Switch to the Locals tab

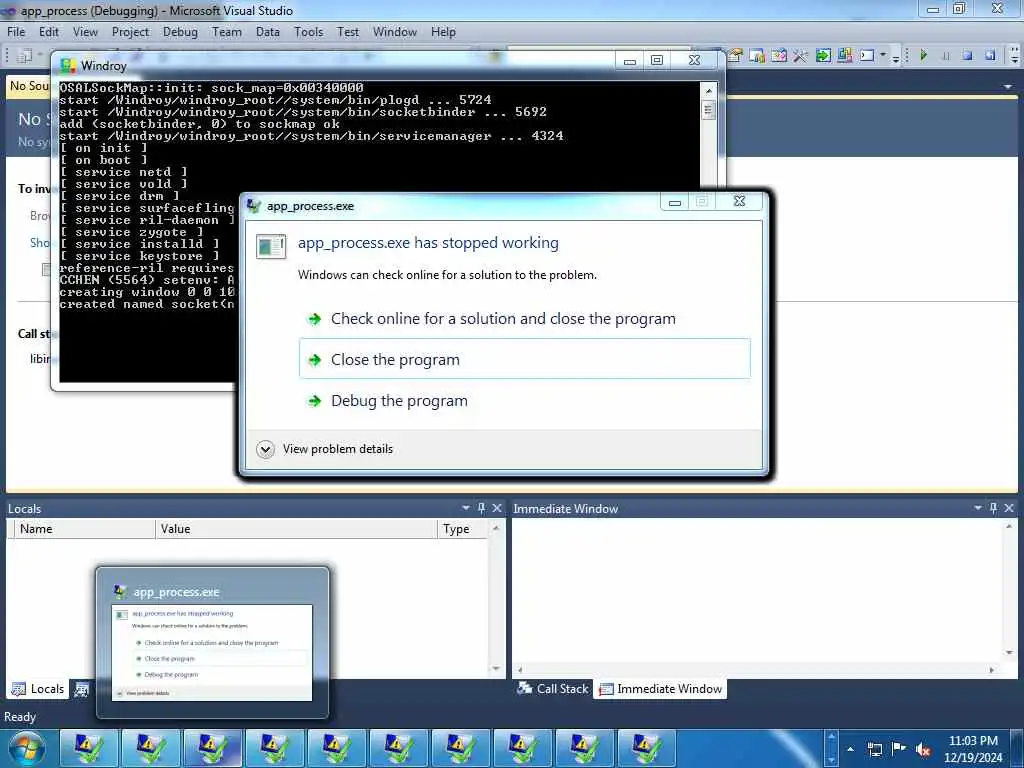click(39, 689)
